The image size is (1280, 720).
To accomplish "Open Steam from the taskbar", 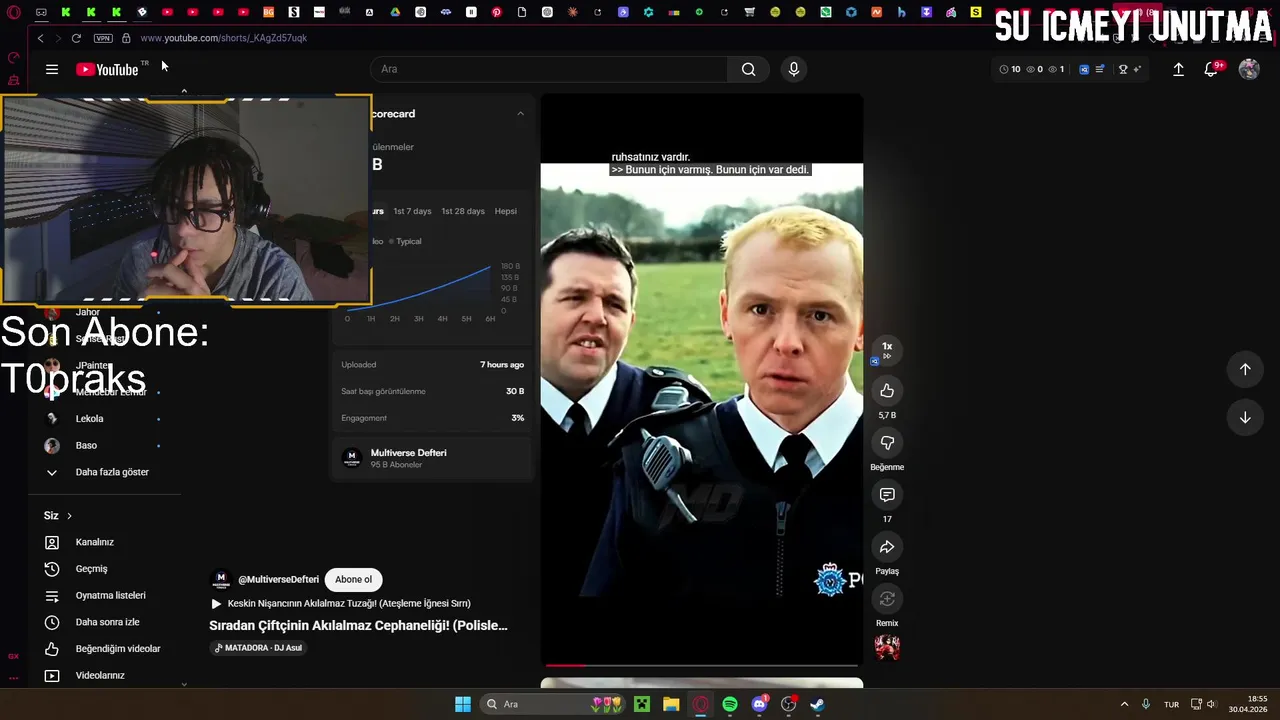I will [x=817, y=704].
